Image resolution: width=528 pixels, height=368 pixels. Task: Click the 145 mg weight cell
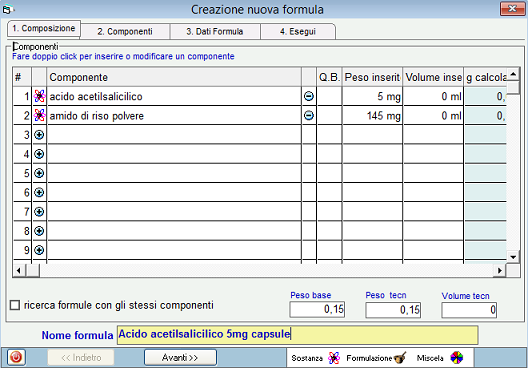[372, 115]
